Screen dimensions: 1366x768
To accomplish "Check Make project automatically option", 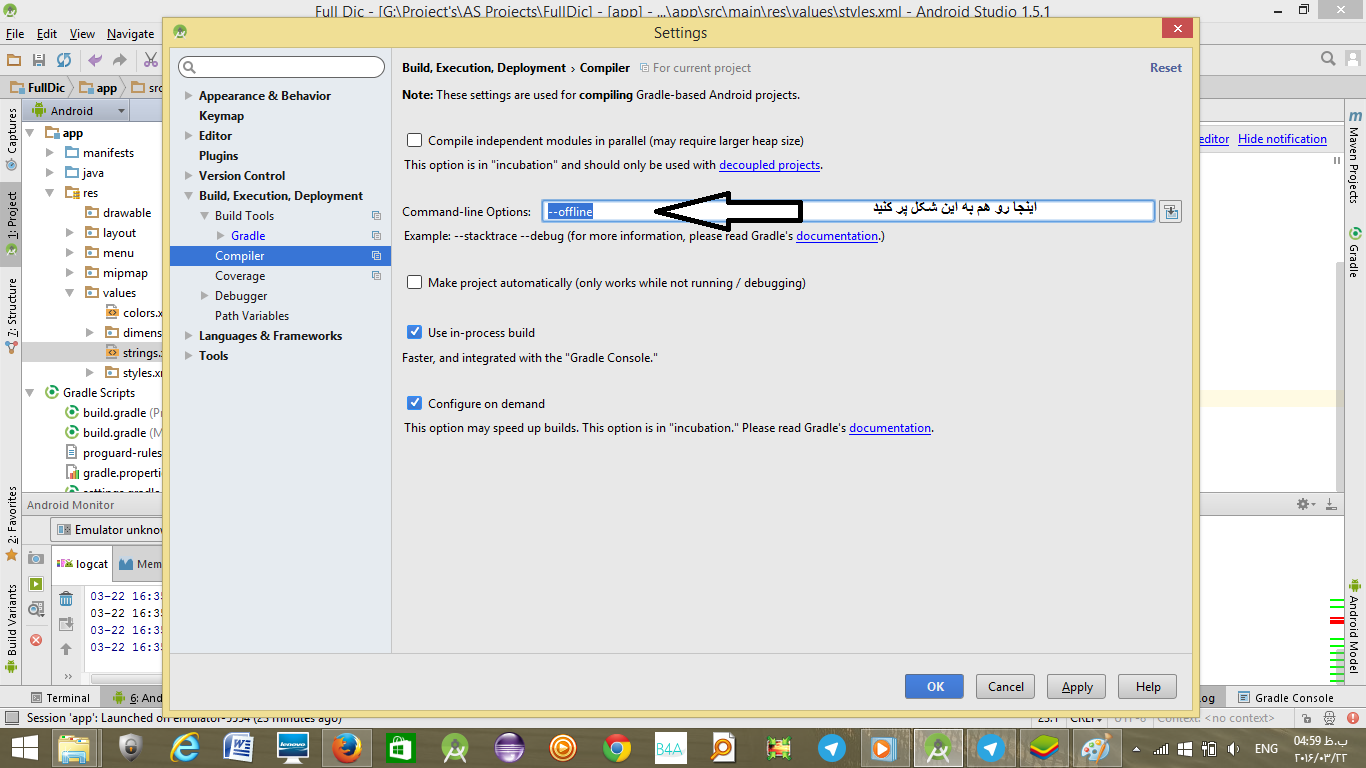I will [414, 283].
